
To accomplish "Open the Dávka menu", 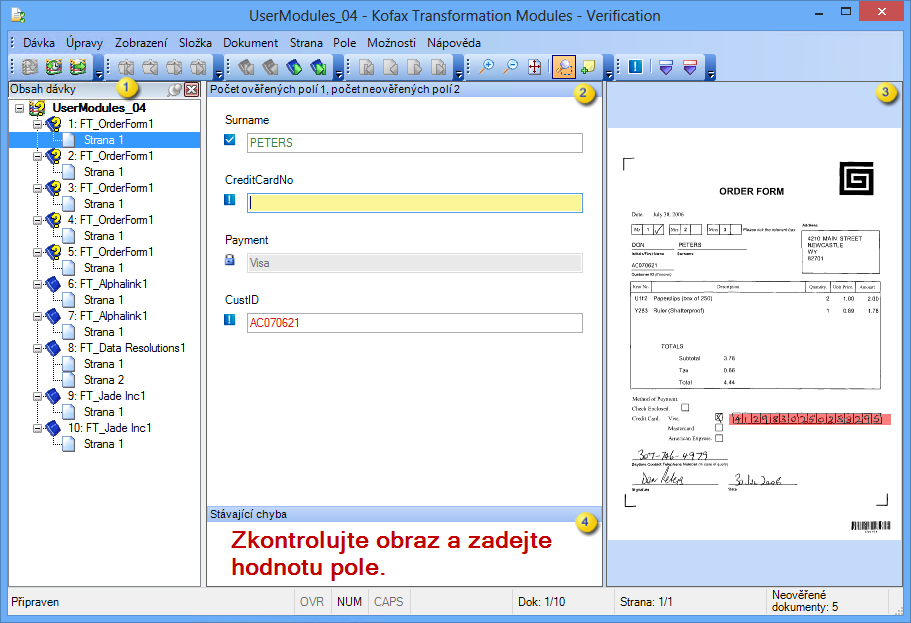I will (x=39, y=43).
